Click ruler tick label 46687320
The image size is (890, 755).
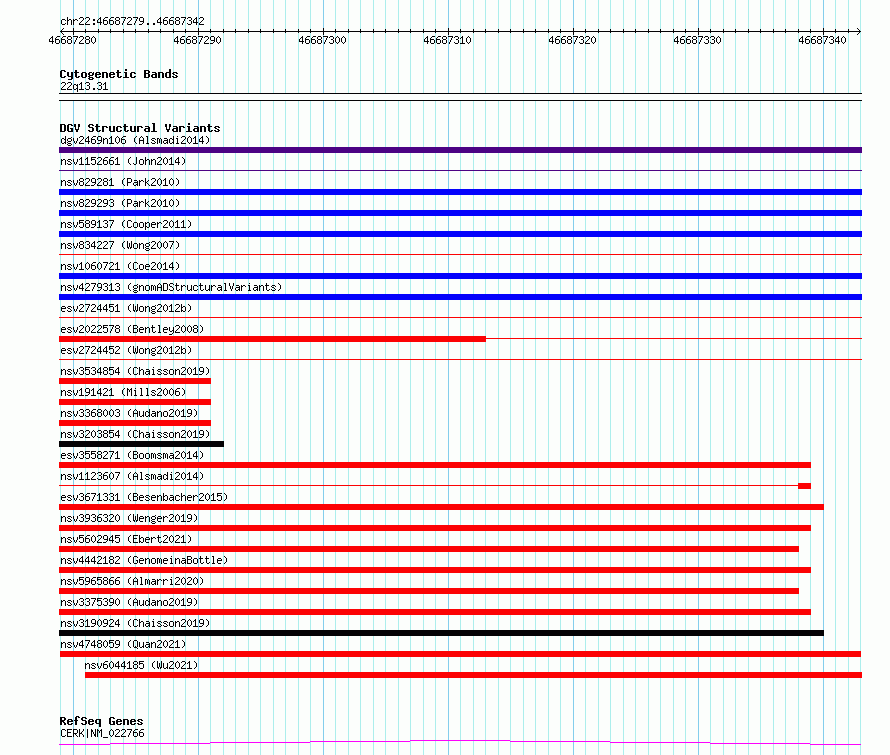572,40
